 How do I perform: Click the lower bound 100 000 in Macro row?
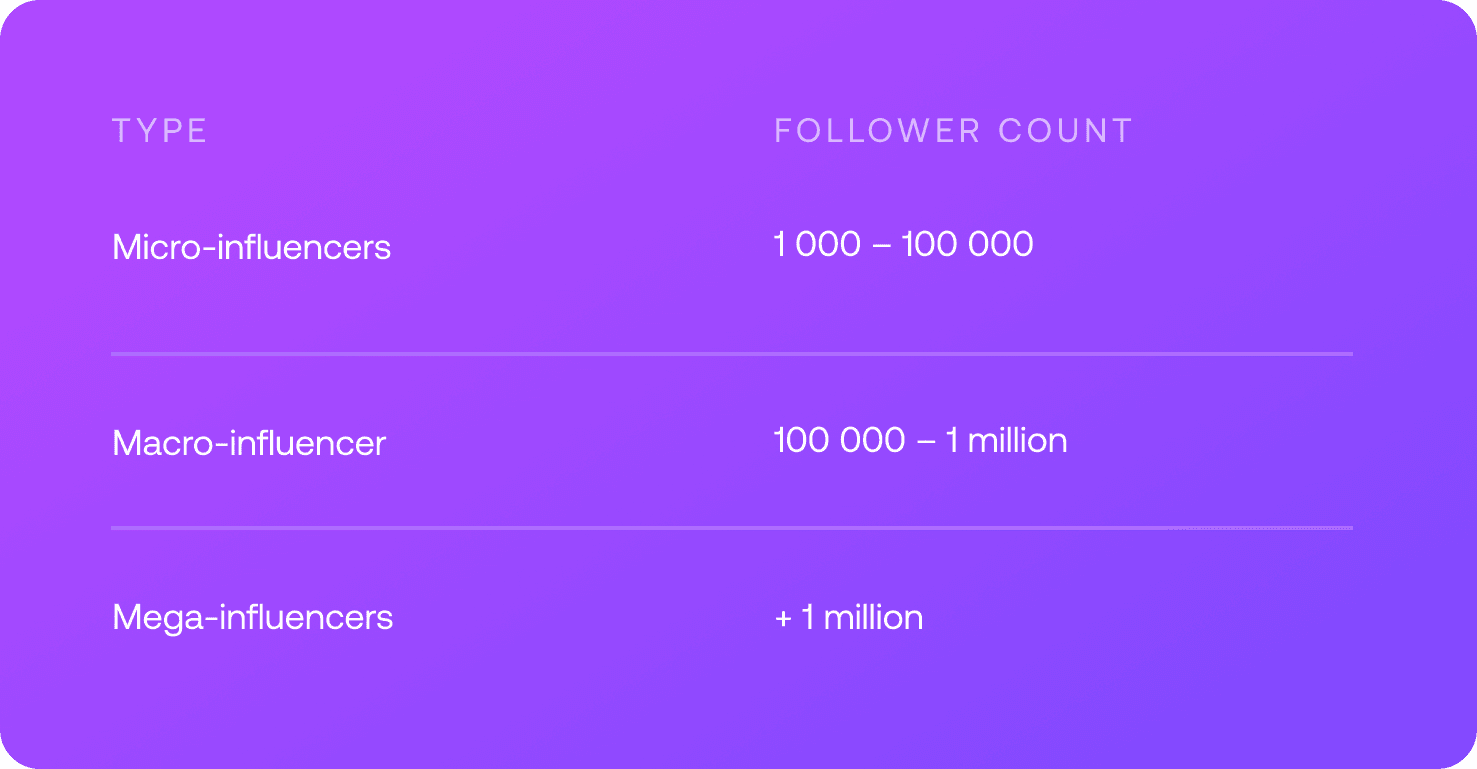[839, 440]
